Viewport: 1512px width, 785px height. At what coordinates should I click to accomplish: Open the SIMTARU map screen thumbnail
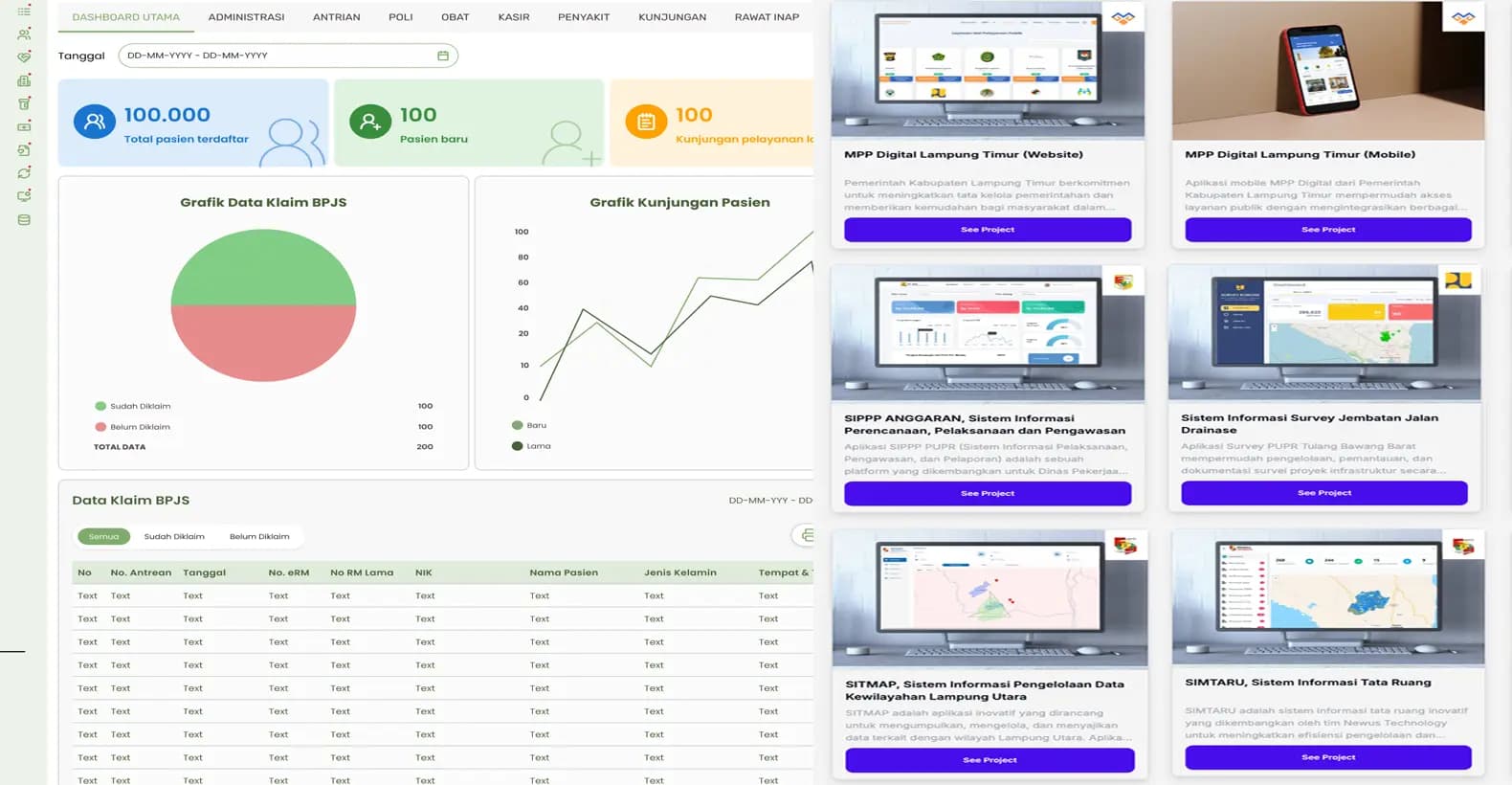(1328, 598)
